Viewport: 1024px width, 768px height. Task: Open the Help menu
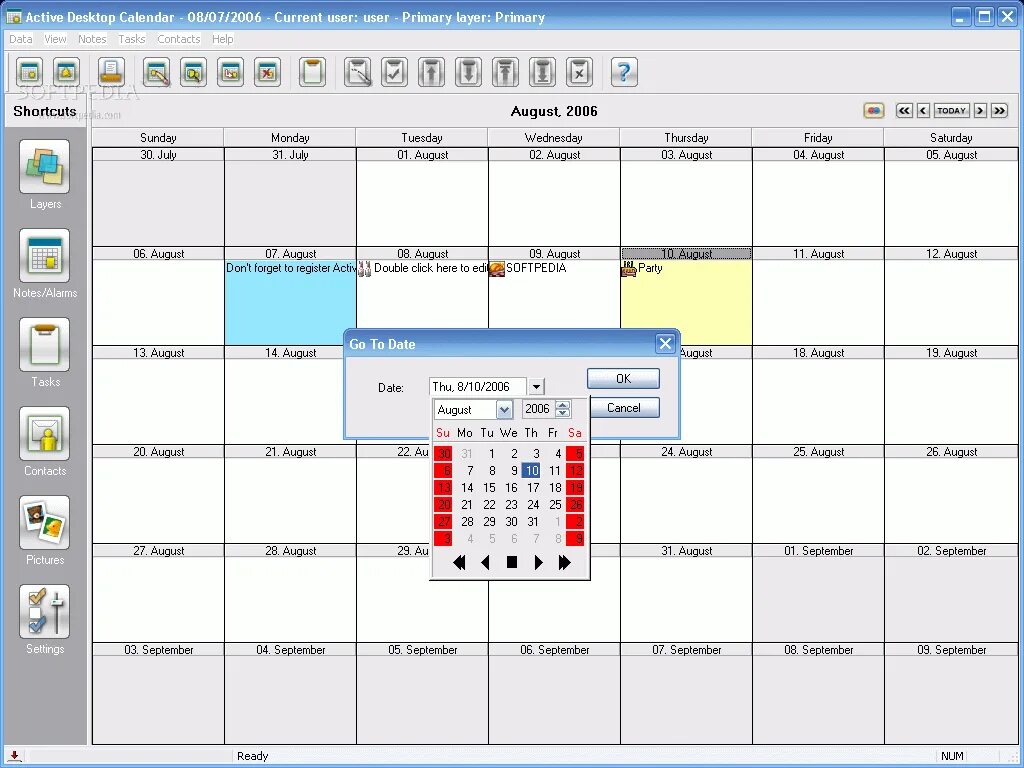pos(222,39)
